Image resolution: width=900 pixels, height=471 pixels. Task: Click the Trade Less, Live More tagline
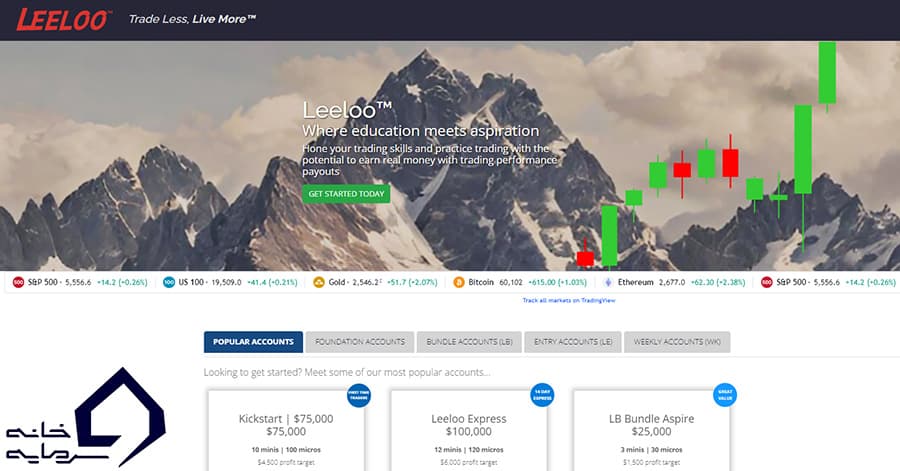click(192, 19)
